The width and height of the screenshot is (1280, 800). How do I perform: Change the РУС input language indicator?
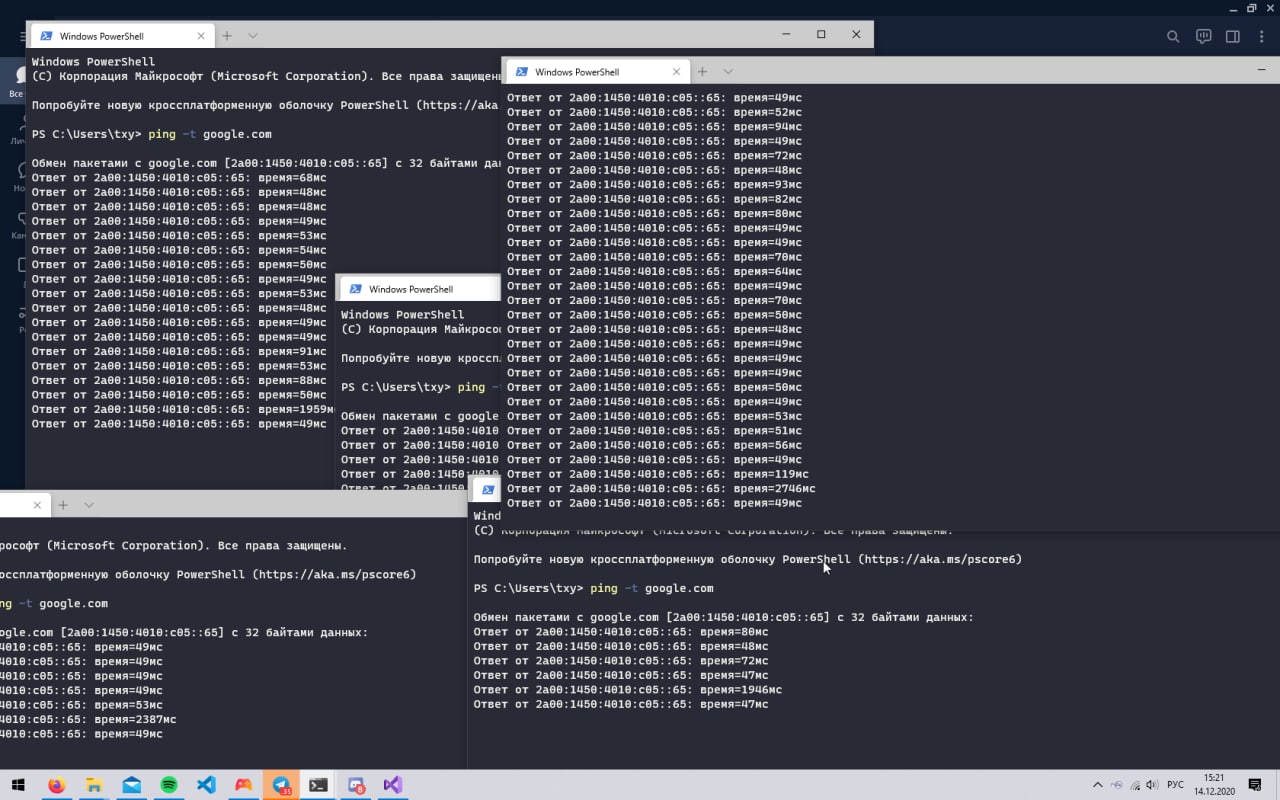click(x=1176, y=785)
